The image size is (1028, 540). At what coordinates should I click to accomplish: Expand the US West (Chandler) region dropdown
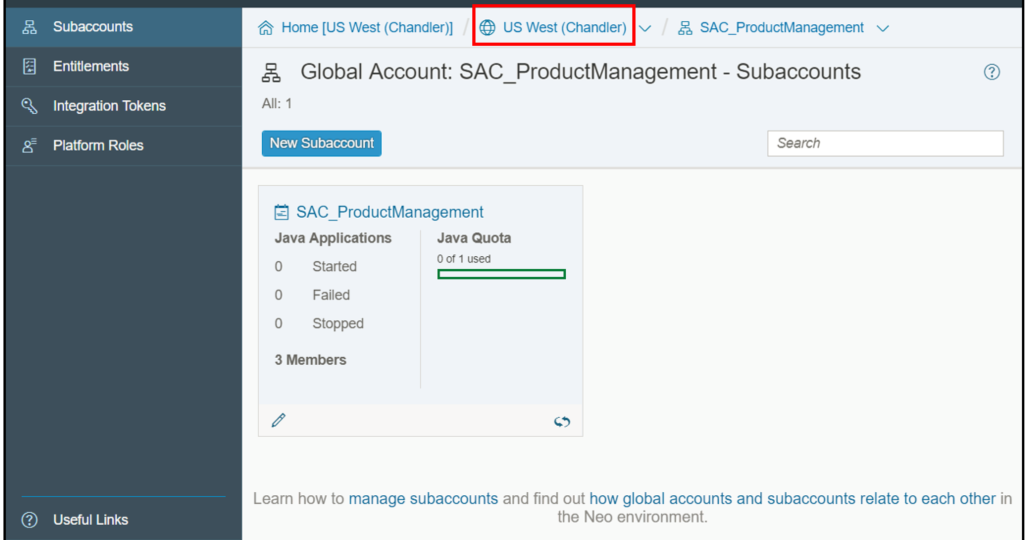[645, 28]
